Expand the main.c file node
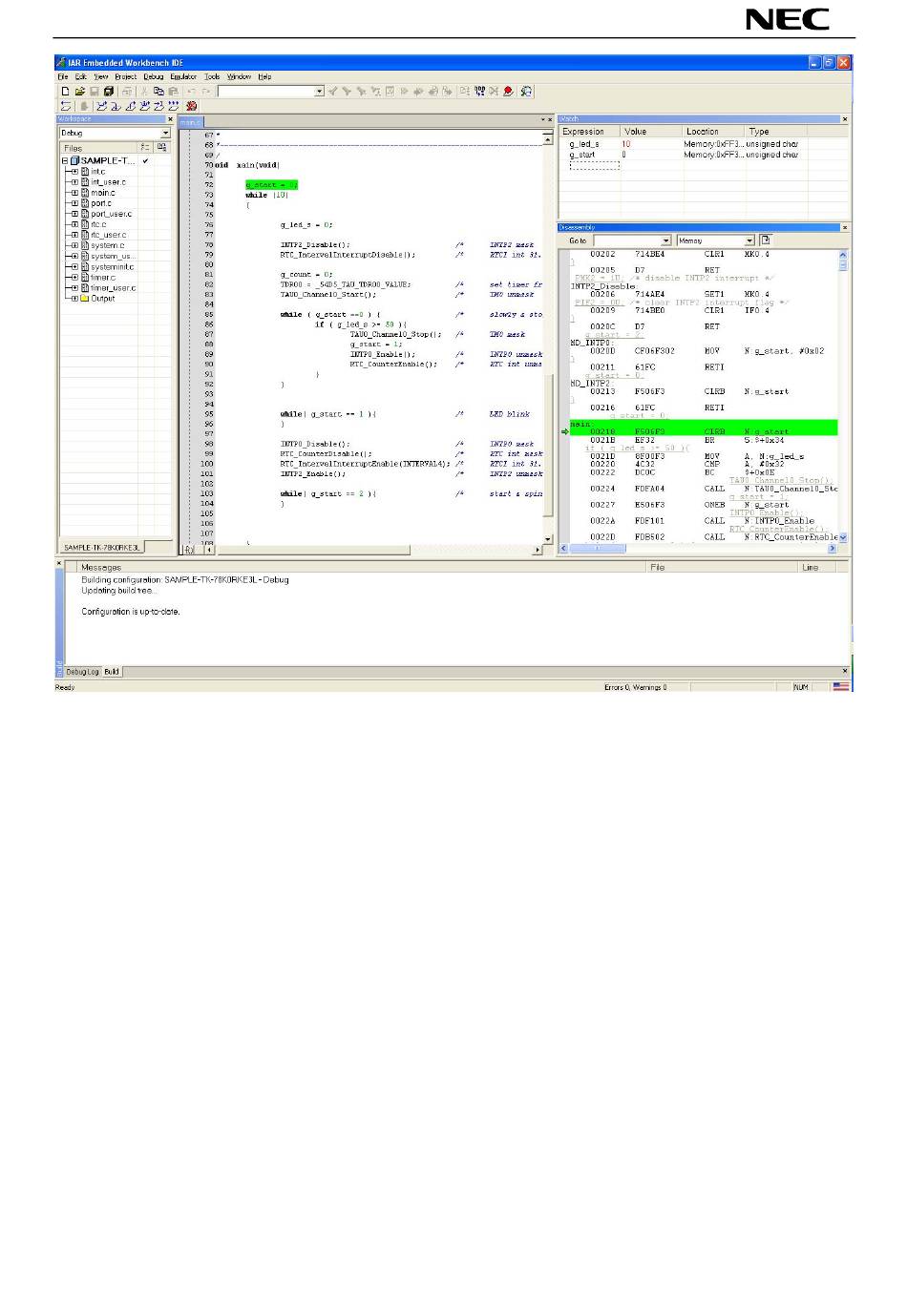The image size is (907, 1316). (x=74, y=193)
